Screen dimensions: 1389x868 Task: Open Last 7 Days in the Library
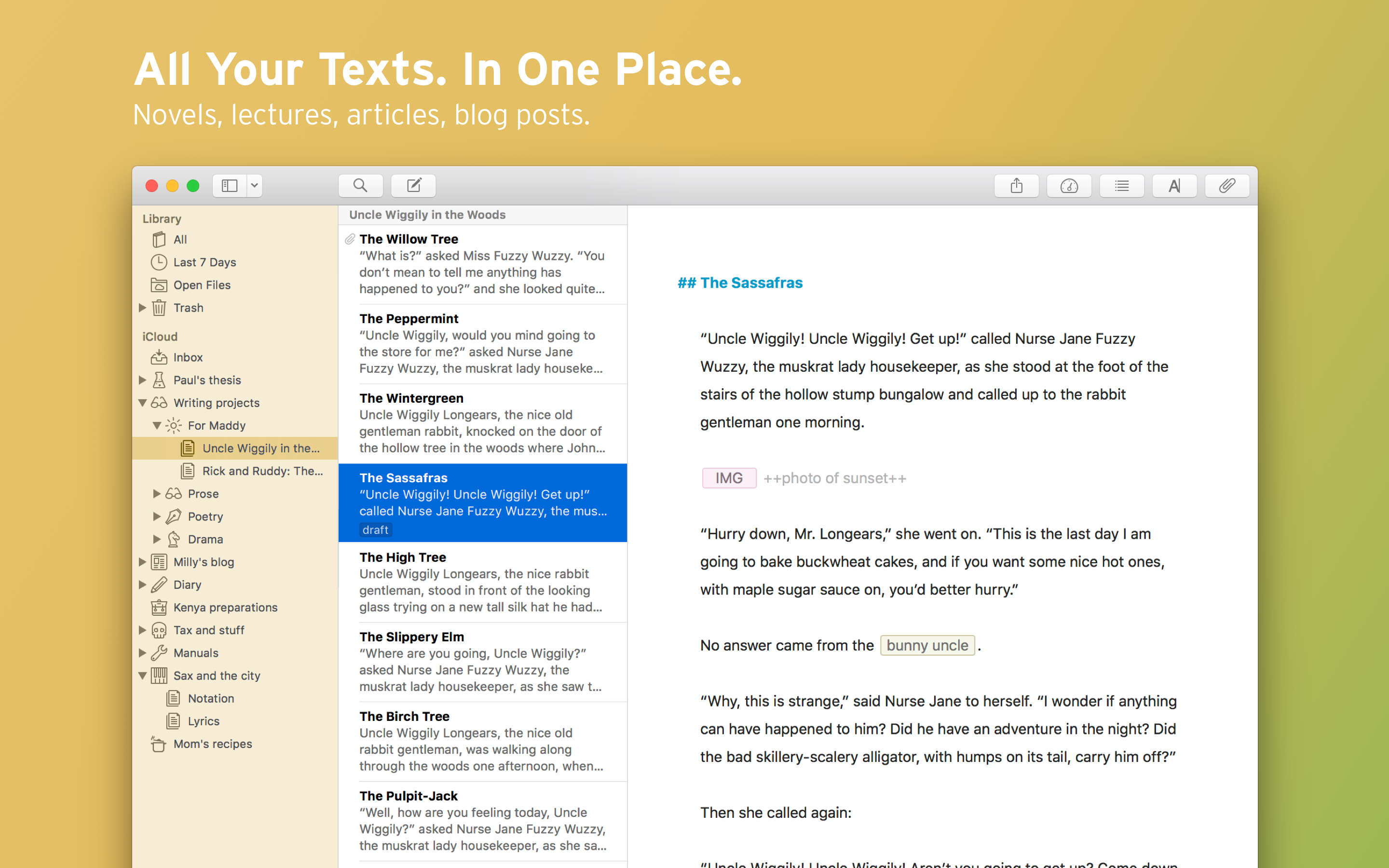[x=204, y=262]
